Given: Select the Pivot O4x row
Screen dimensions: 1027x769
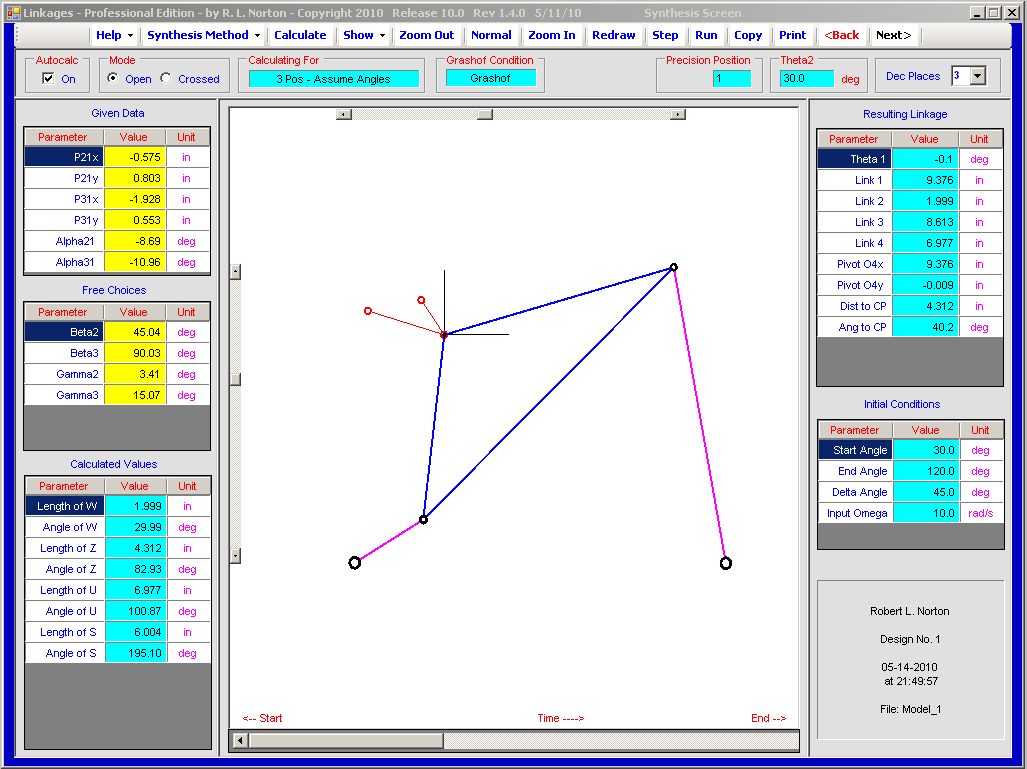Looking at the screenshot, I should 910,264.
